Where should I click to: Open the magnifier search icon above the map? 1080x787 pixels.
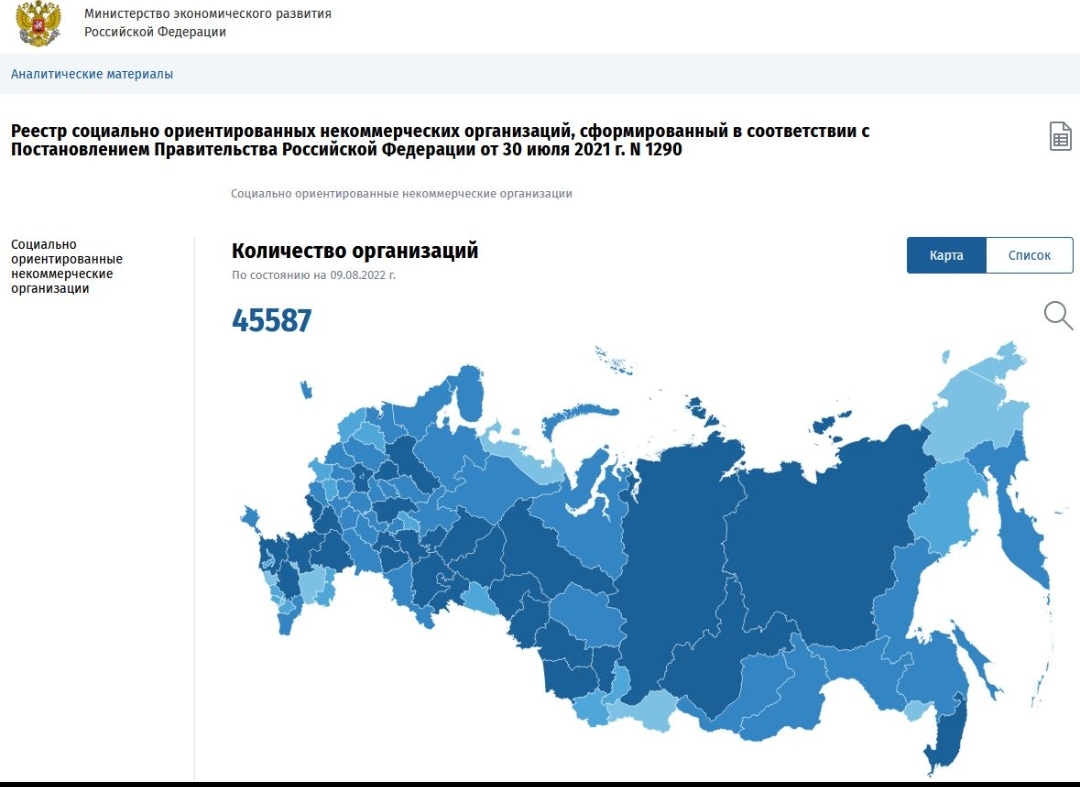(1058, 316)
